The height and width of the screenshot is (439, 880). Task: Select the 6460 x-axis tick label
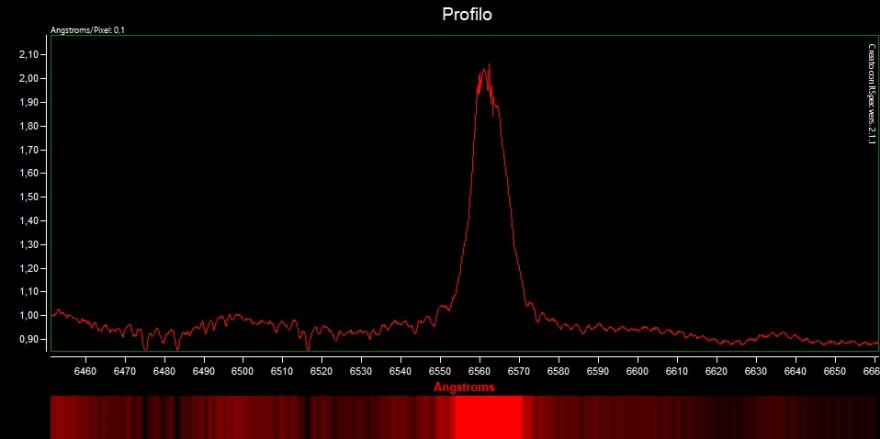click(x=86, y=371)
